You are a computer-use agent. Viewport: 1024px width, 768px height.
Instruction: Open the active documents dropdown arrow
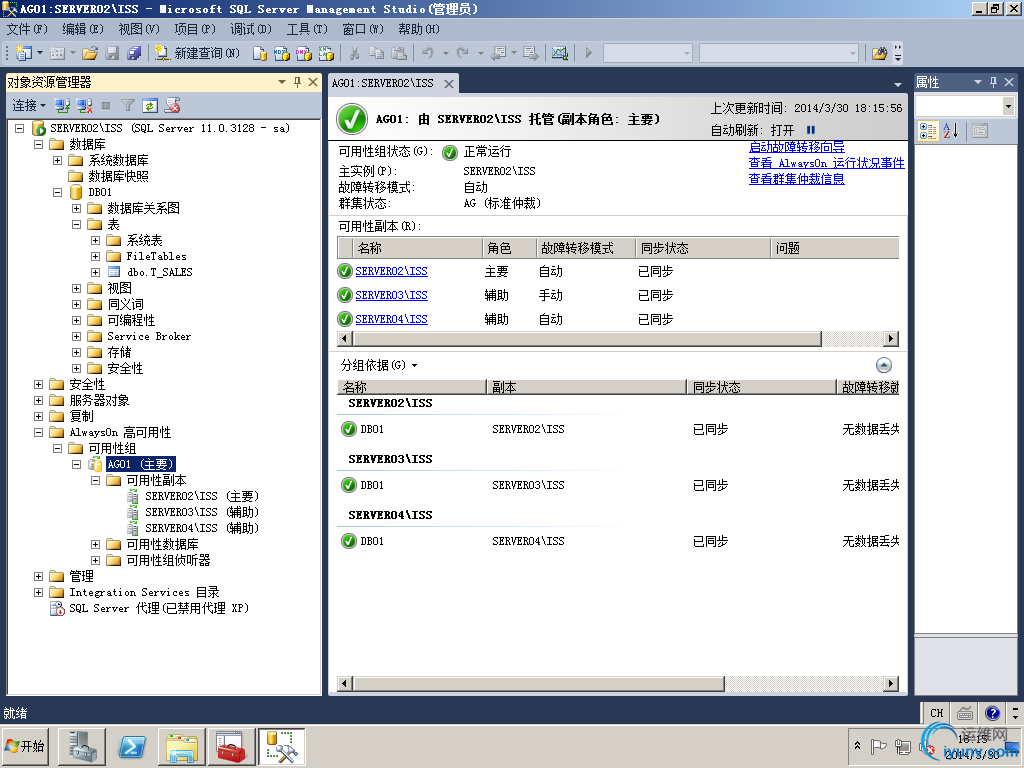[x=898, y=84]
